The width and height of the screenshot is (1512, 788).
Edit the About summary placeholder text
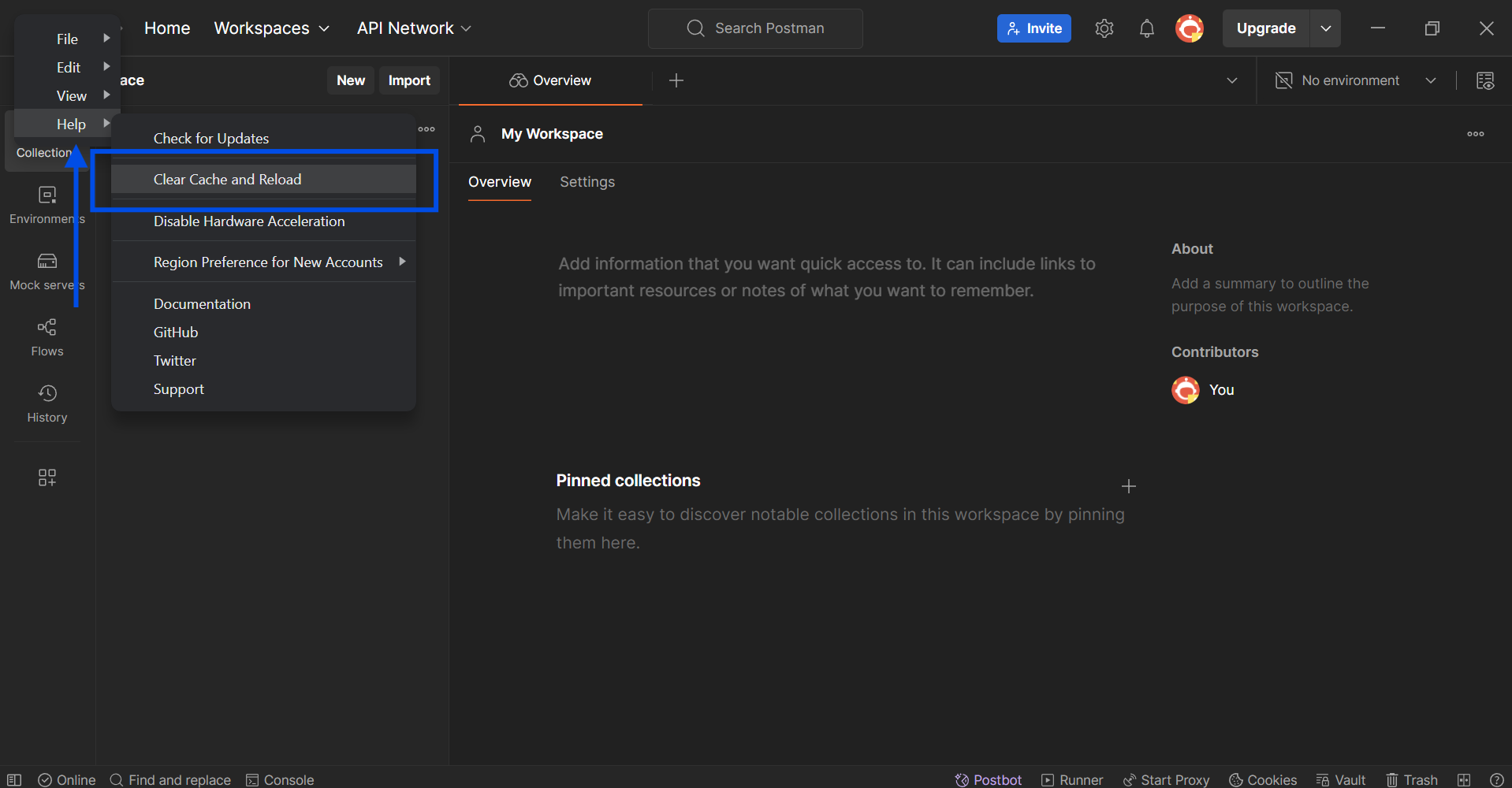(1270, 295)
